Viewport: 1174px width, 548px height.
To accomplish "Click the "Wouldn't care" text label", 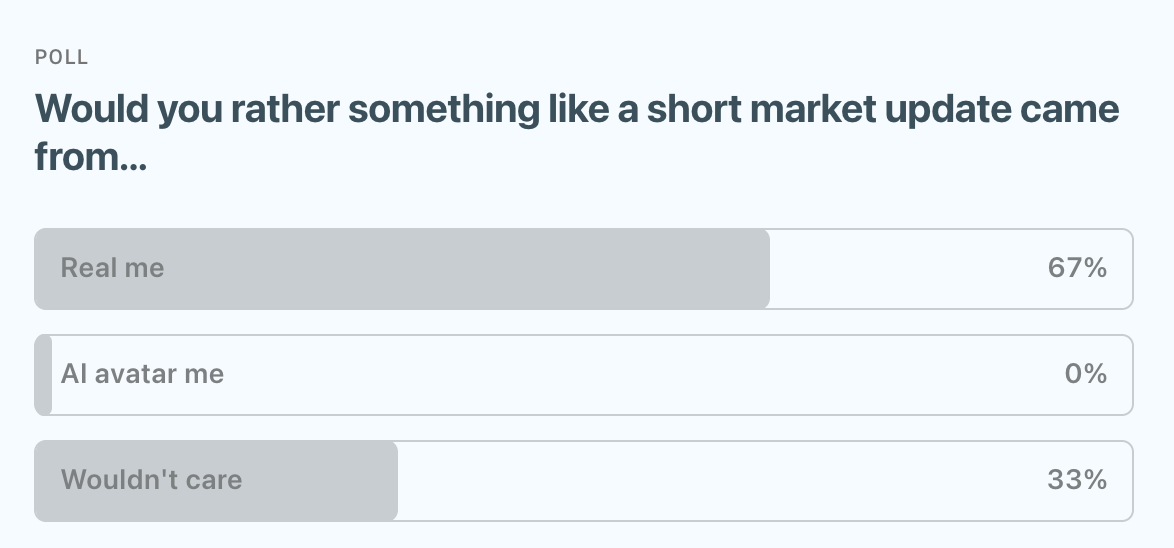I will coord(151,480).
